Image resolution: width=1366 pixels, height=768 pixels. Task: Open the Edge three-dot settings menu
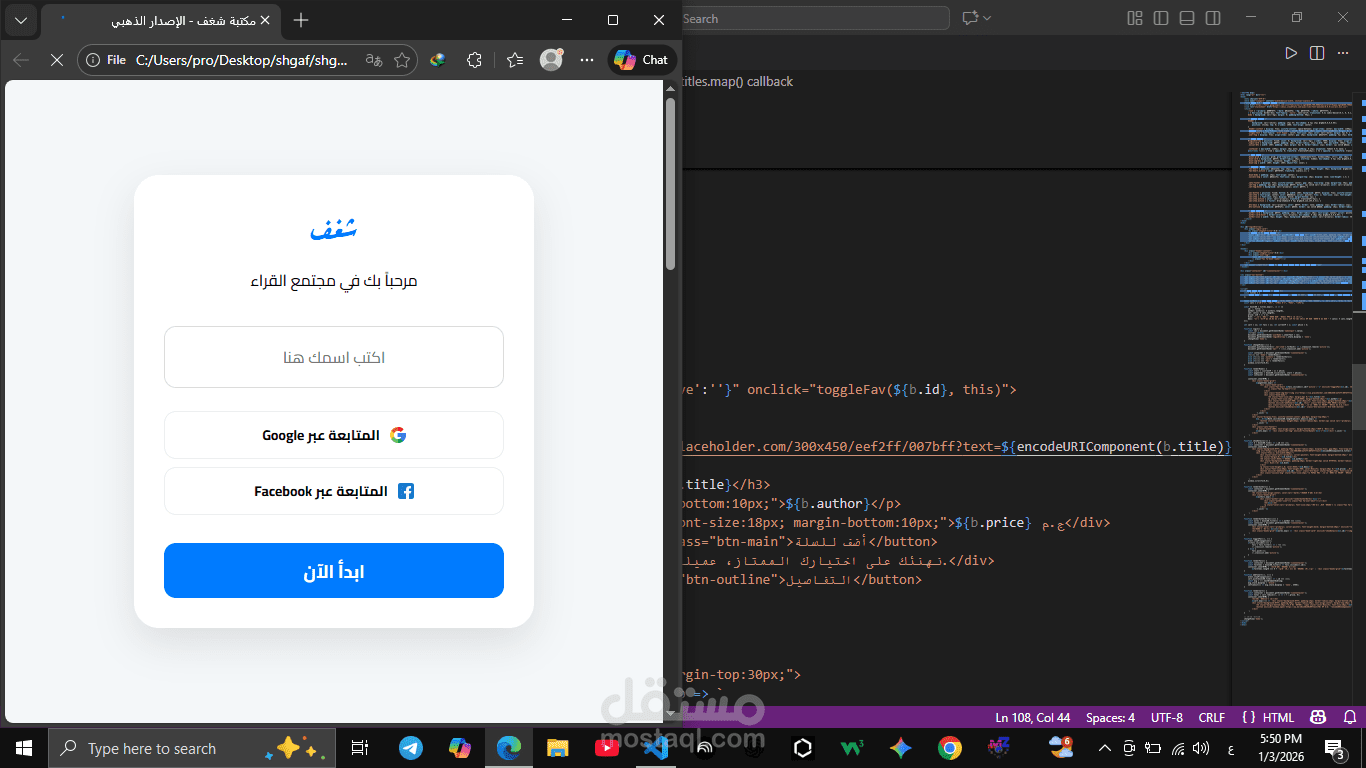[586, 60]
